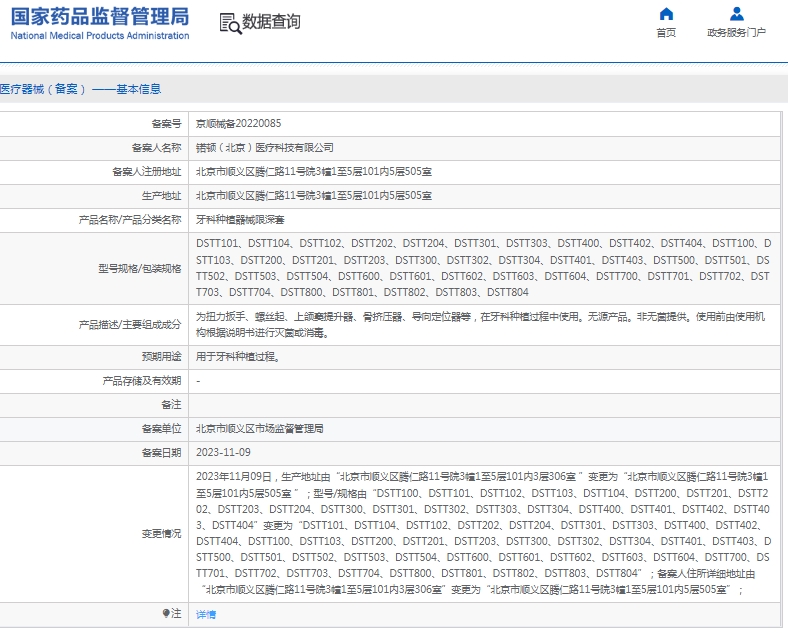Open the 详情 link in the 注 row
Viewport: 788px width, 633px height.
(x=206, y=614)
